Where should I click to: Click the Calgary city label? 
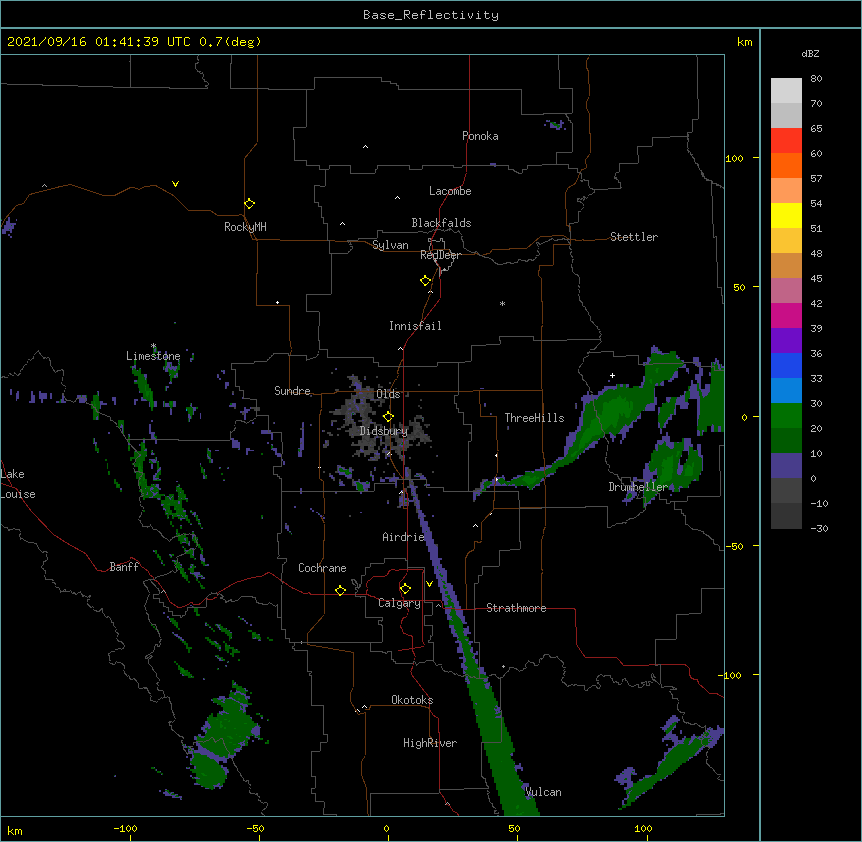[399, 603]
